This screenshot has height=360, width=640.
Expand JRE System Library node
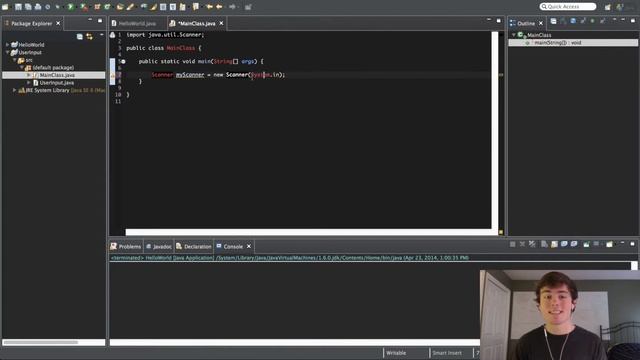(14, 90)
